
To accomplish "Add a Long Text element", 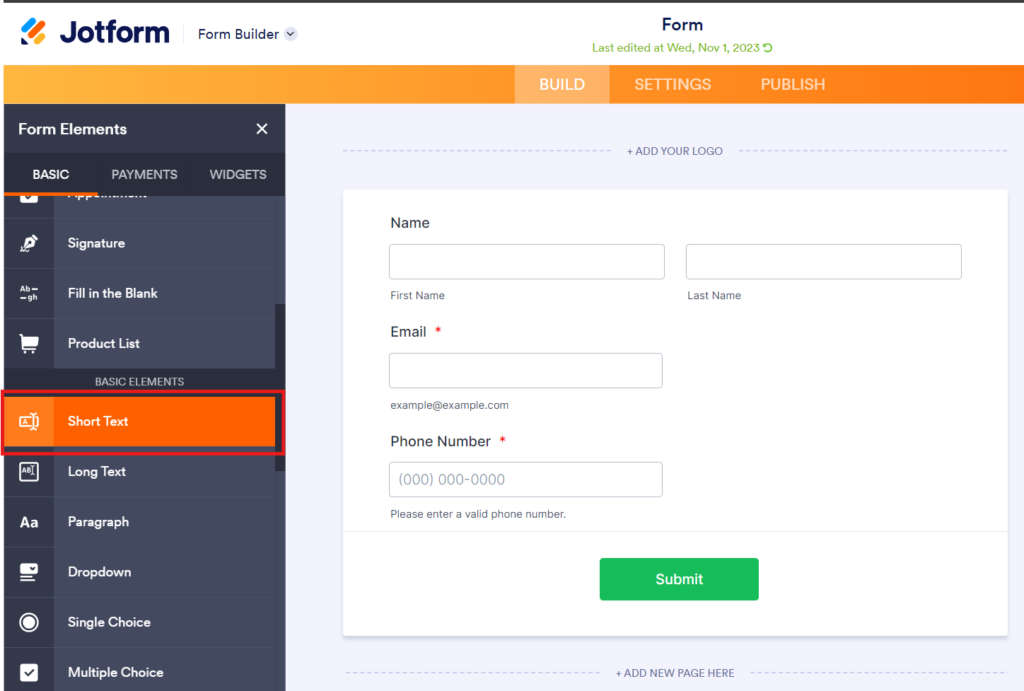I will [x=140, y=472].
